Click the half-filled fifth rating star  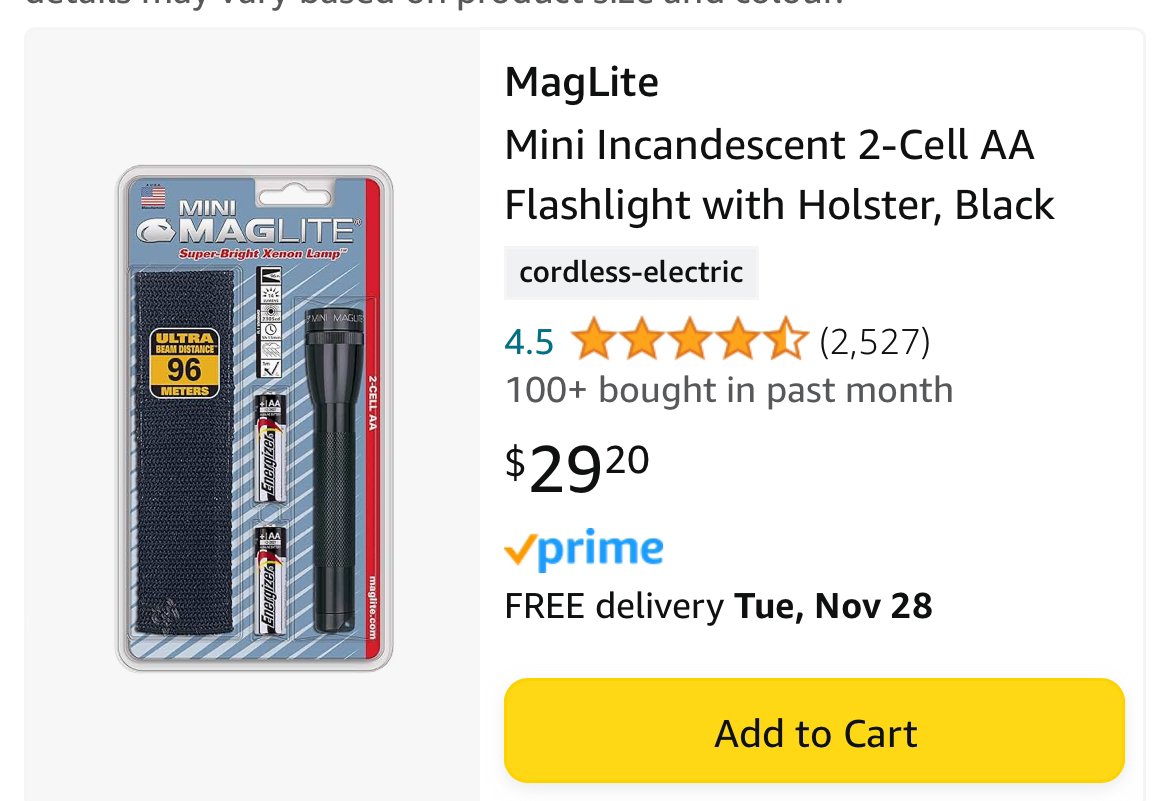(x=785, y=340)
